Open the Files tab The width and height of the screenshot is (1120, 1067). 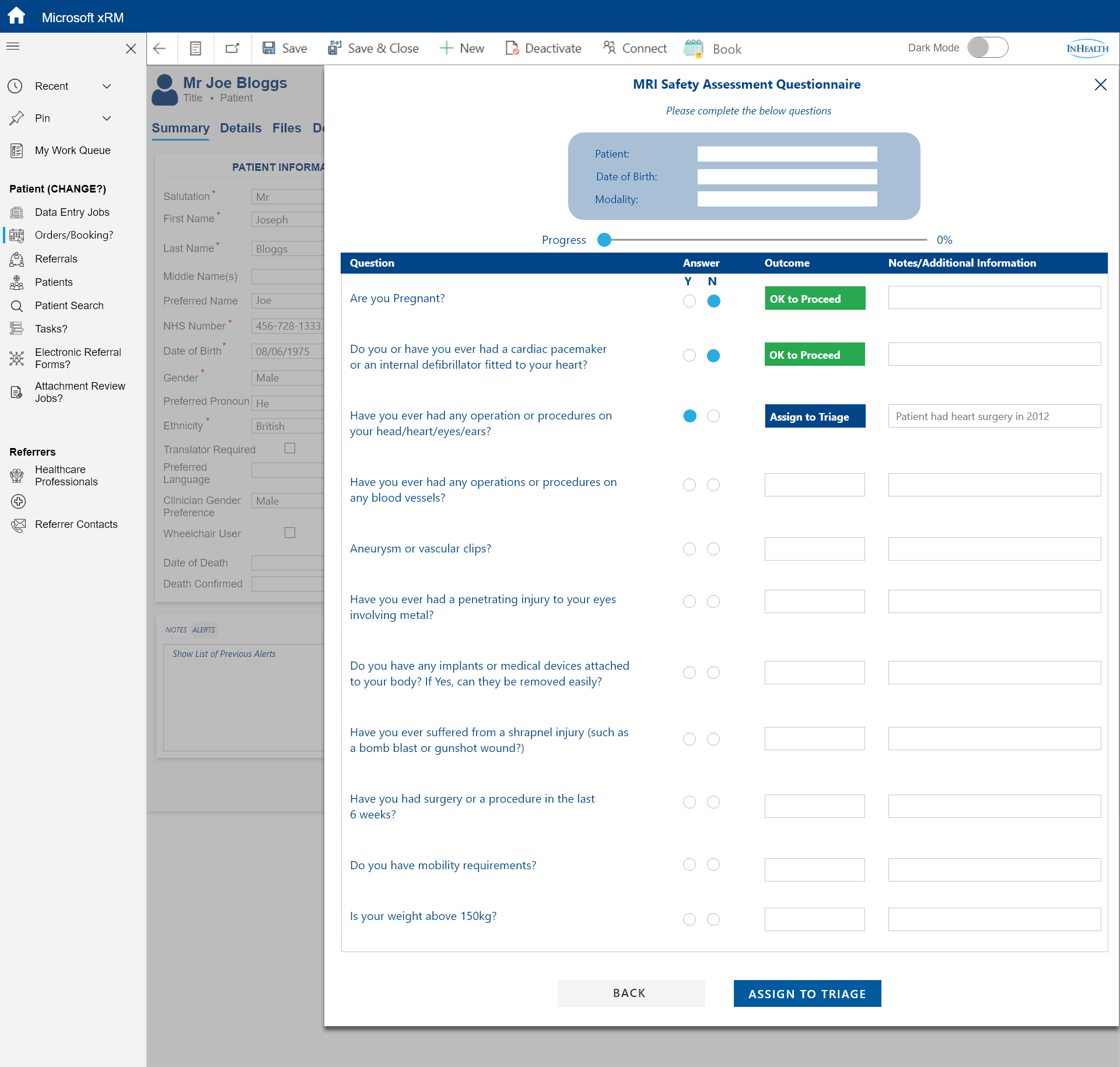pos(286,128)
